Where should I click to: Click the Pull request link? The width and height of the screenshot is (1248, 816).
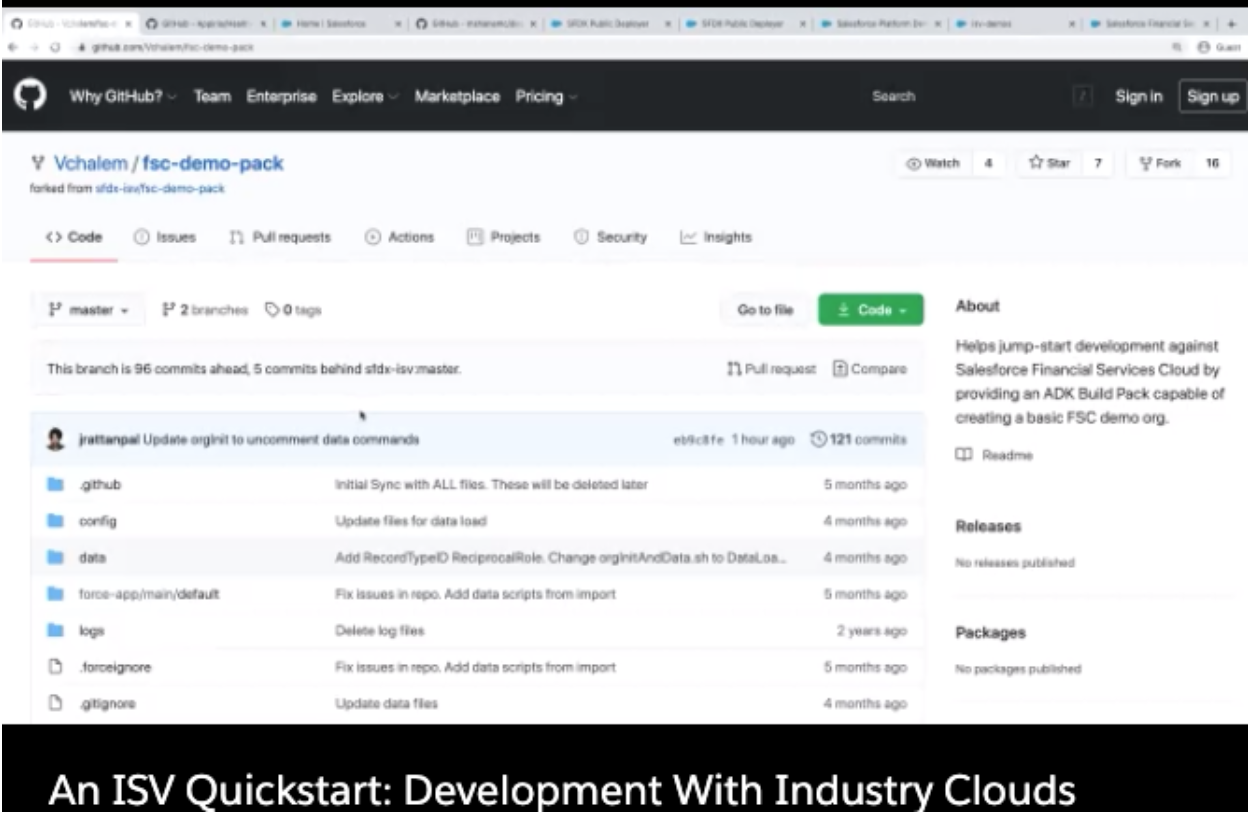pyautogui.click(x=772, y=369)
